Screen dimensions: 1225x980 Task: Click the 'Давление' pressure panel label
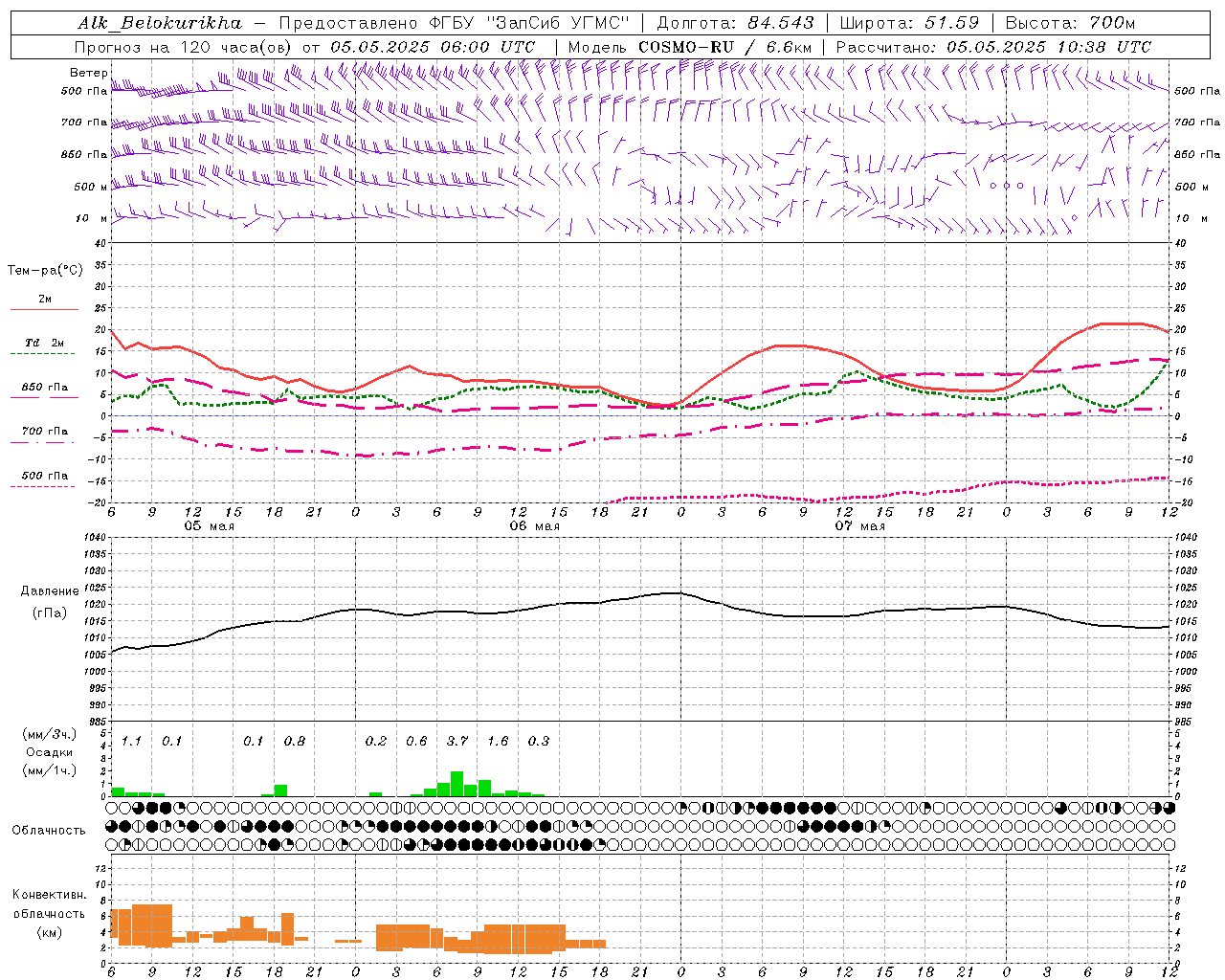tap(48, 591)
